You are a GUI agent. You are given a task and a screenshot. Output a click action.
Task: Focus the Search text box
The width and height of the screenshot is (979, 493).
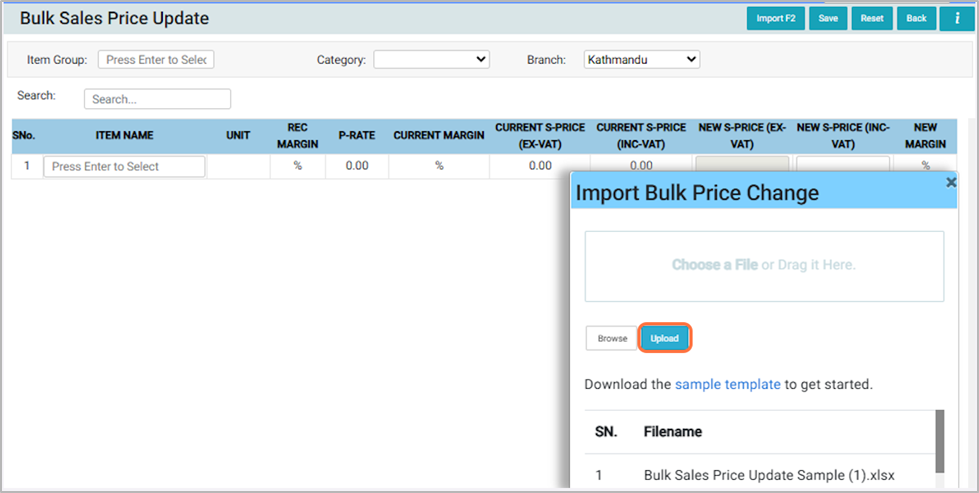(157, 99)
